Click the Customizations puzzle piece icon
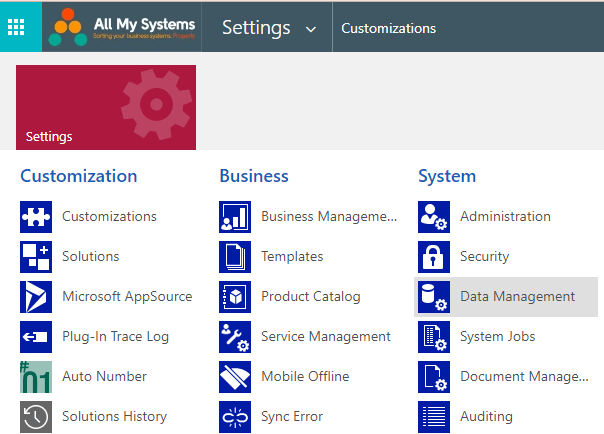The image size is (604, 434). [x=36, y=217]
